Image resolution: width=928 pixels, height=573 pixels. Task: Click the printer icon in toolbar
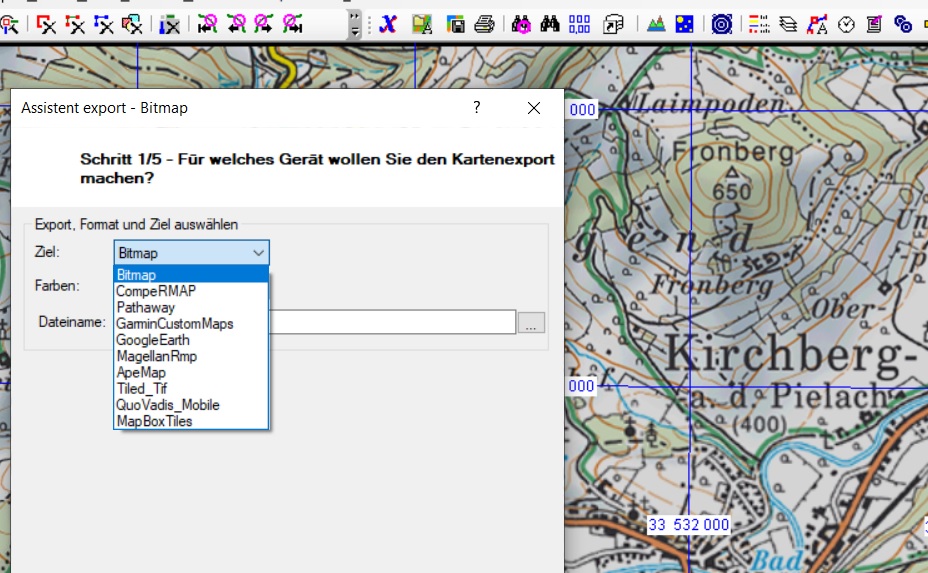point(484,24)
